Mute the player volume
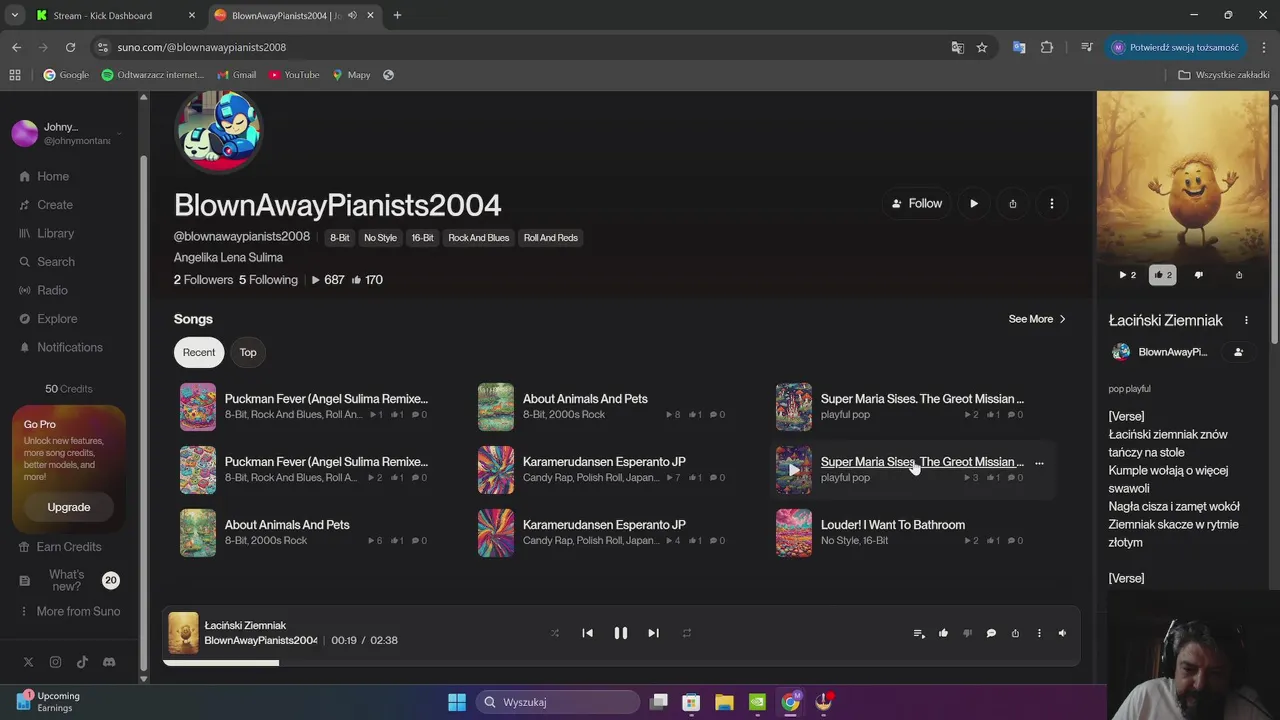Screen dimensions: 1280x720 tap(1062, 633)
